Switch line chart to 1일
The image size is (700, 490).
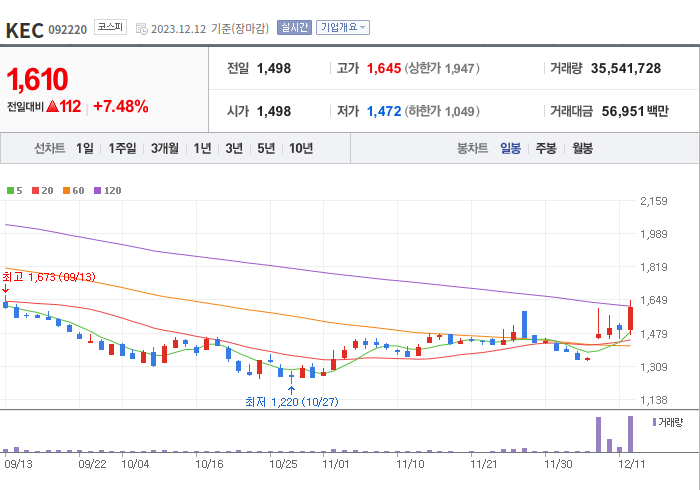85,148
